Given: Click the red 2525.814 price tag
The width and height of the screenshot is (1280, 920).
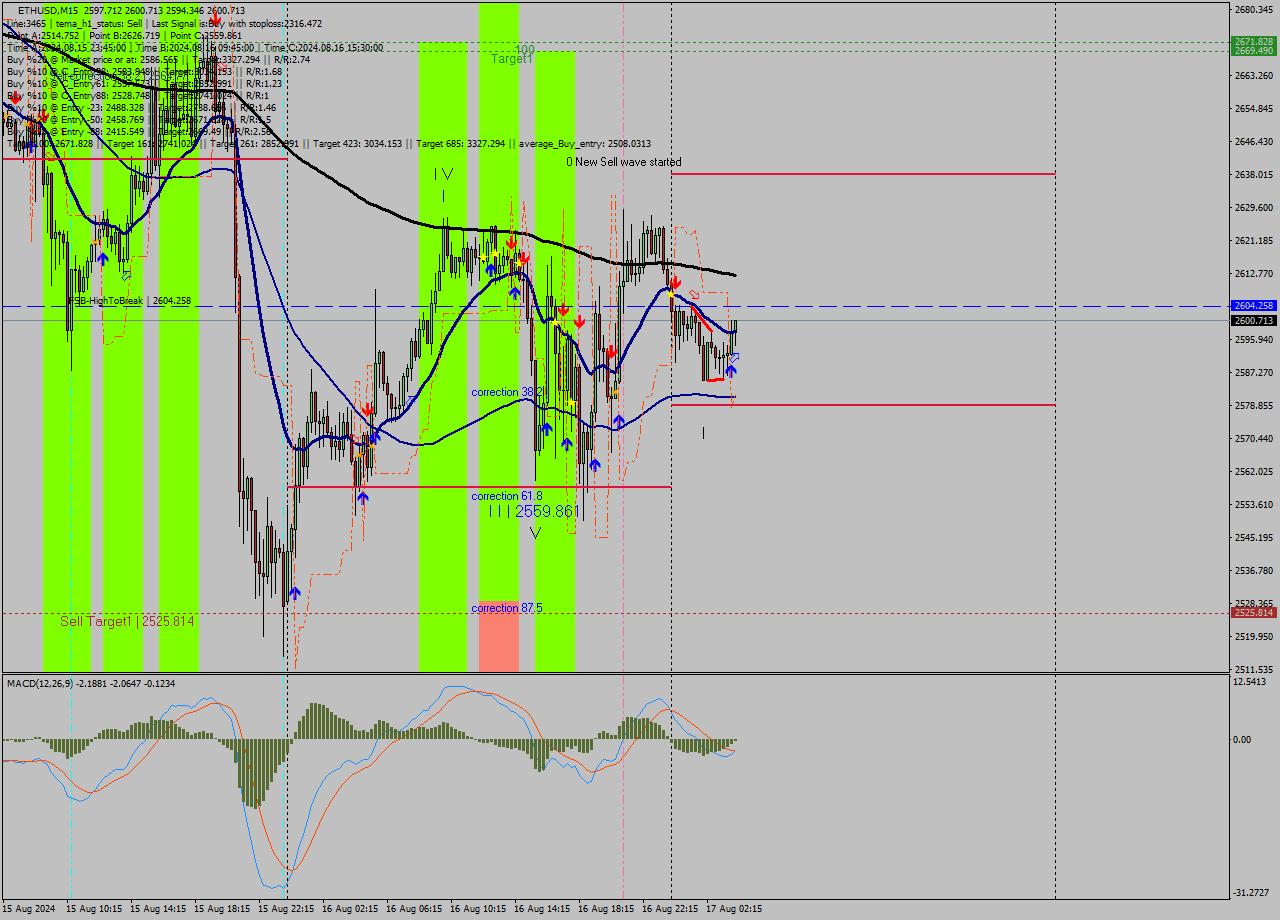Looking at the screenshot, I should pyautogui.click(x=1253, y=613).
